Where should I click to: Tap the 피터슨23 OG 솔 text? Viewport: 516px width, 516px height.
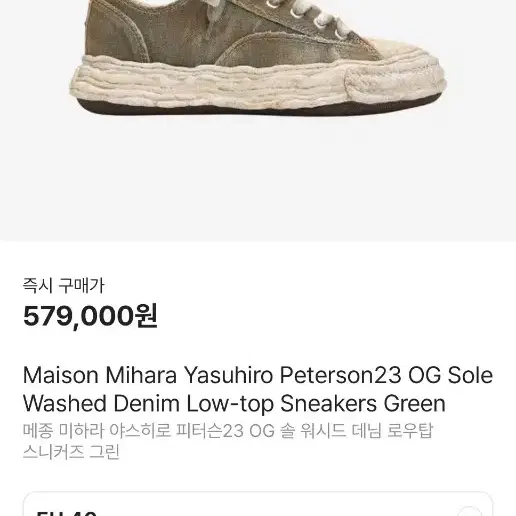[235, 431]
